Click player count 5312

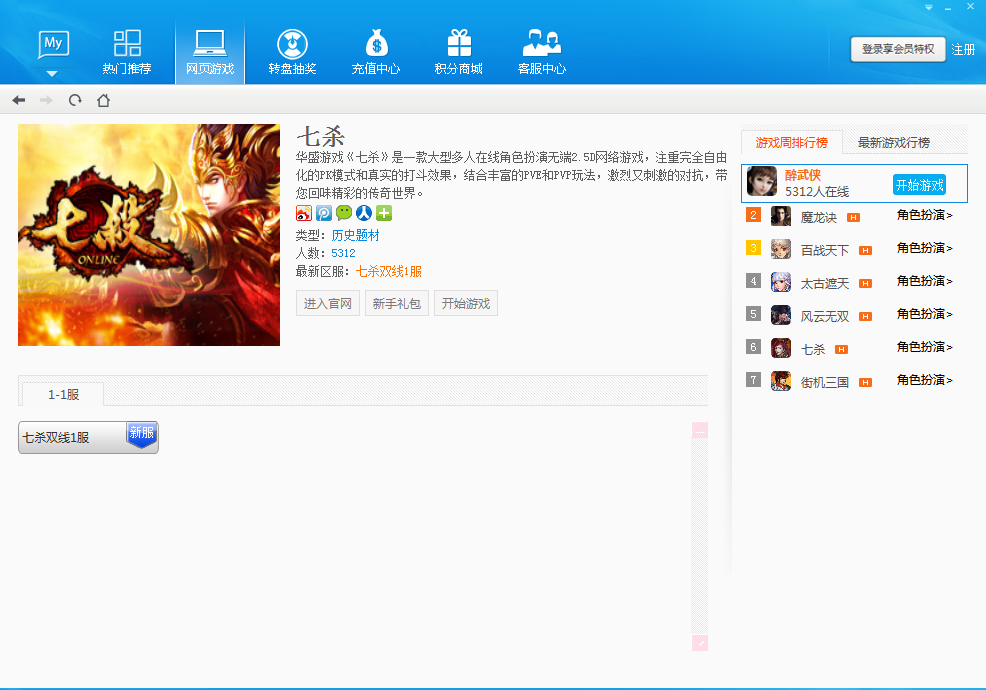[x=343, y=253]
